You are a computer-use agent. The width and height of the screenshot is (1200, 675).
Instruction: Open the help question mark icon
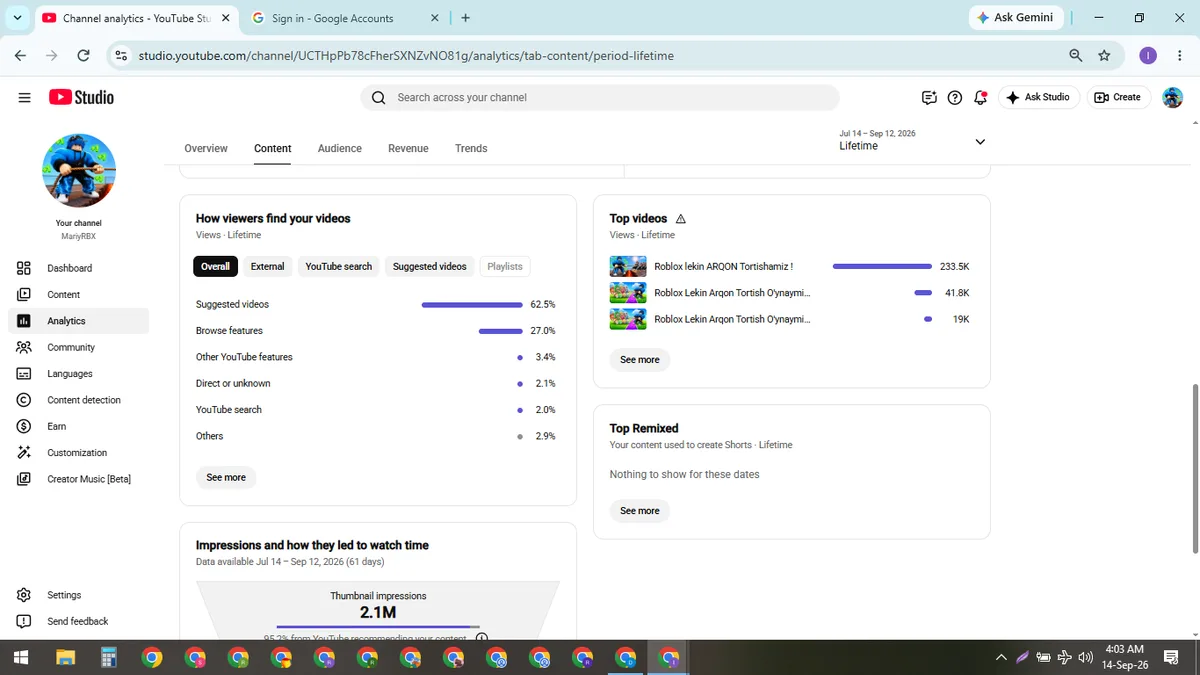955,97
